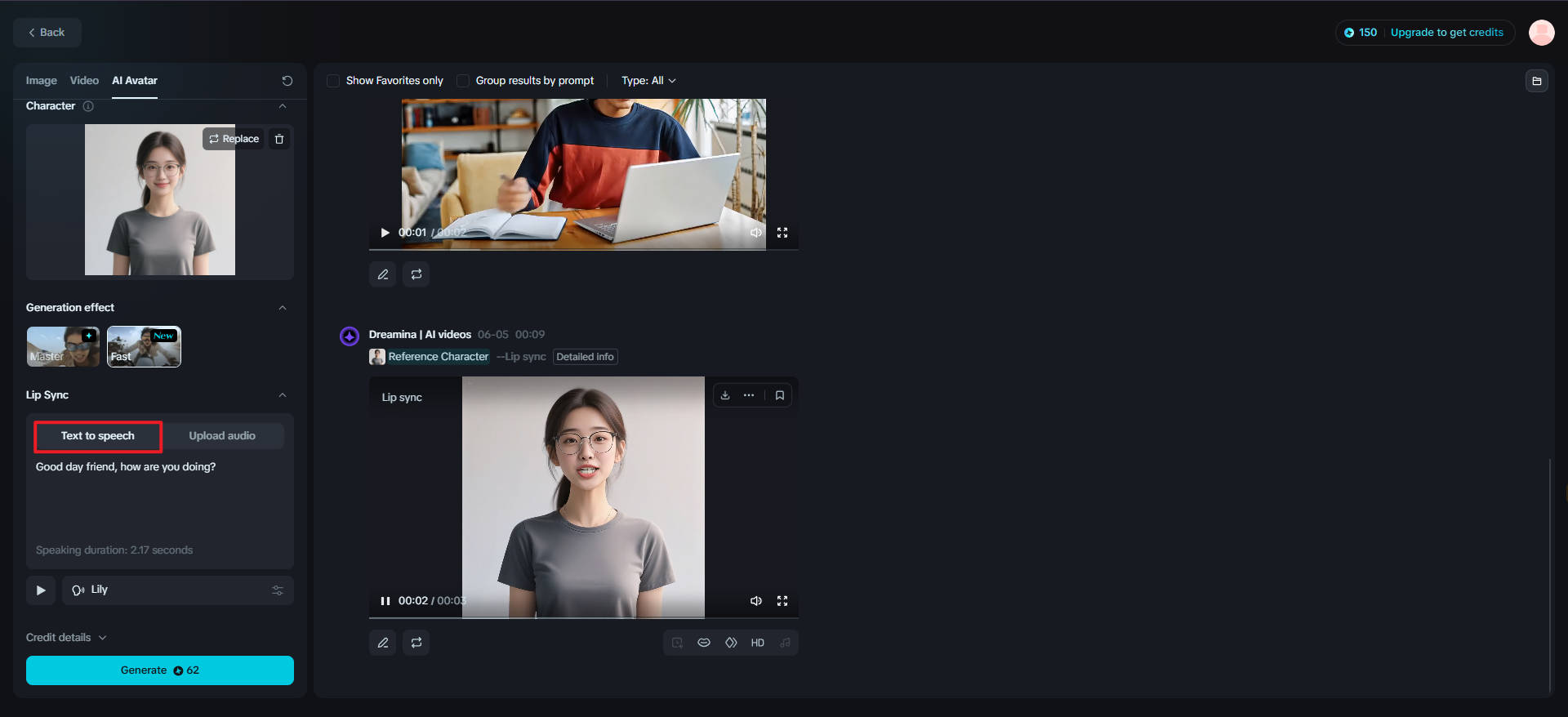Enable Group results by prompt checkbox
The height and width of the screenshot is (717, 1568).
pos(463,81)
